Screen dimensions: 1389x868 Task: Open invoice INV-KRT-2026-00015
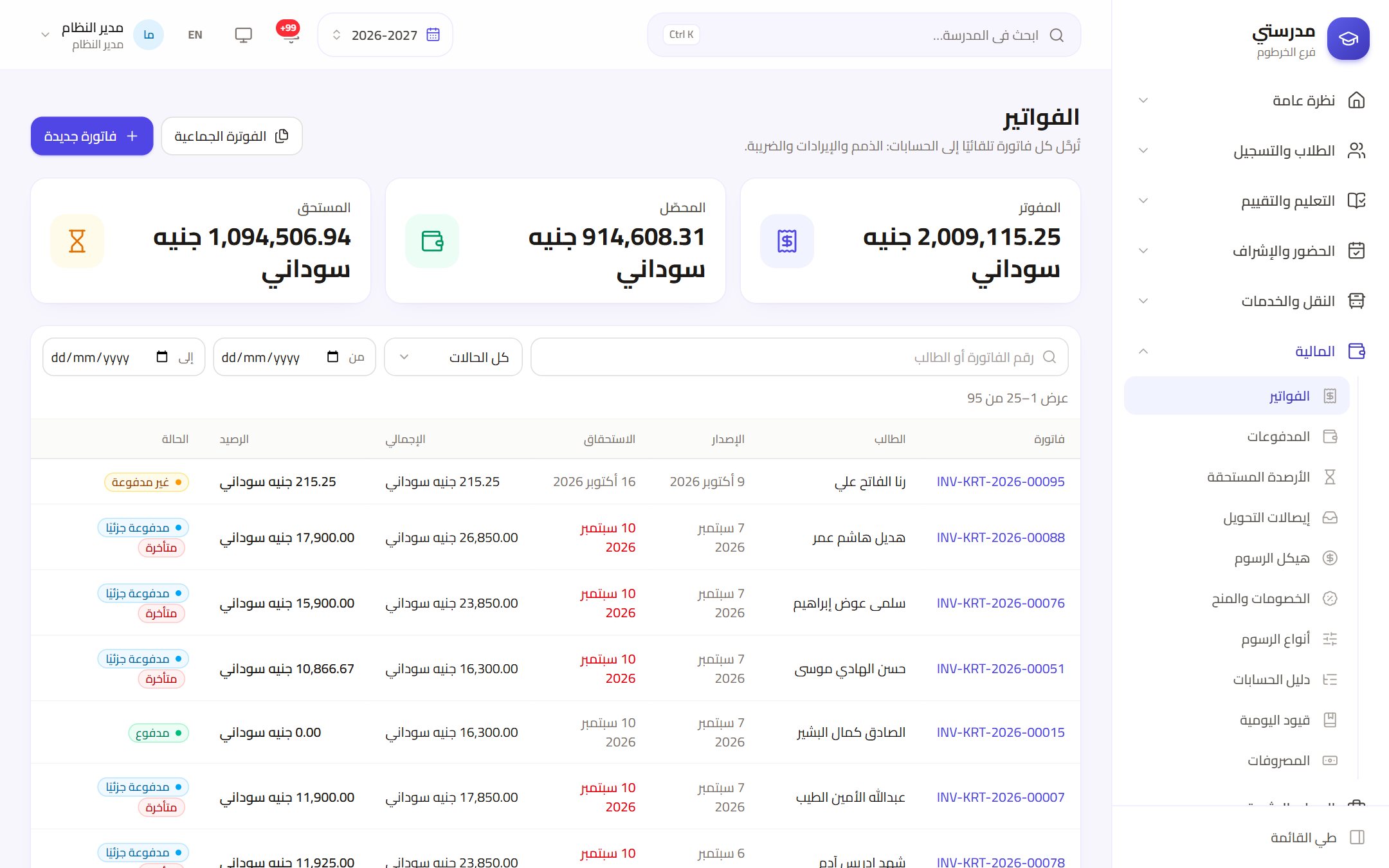[x=1000, y=732]
